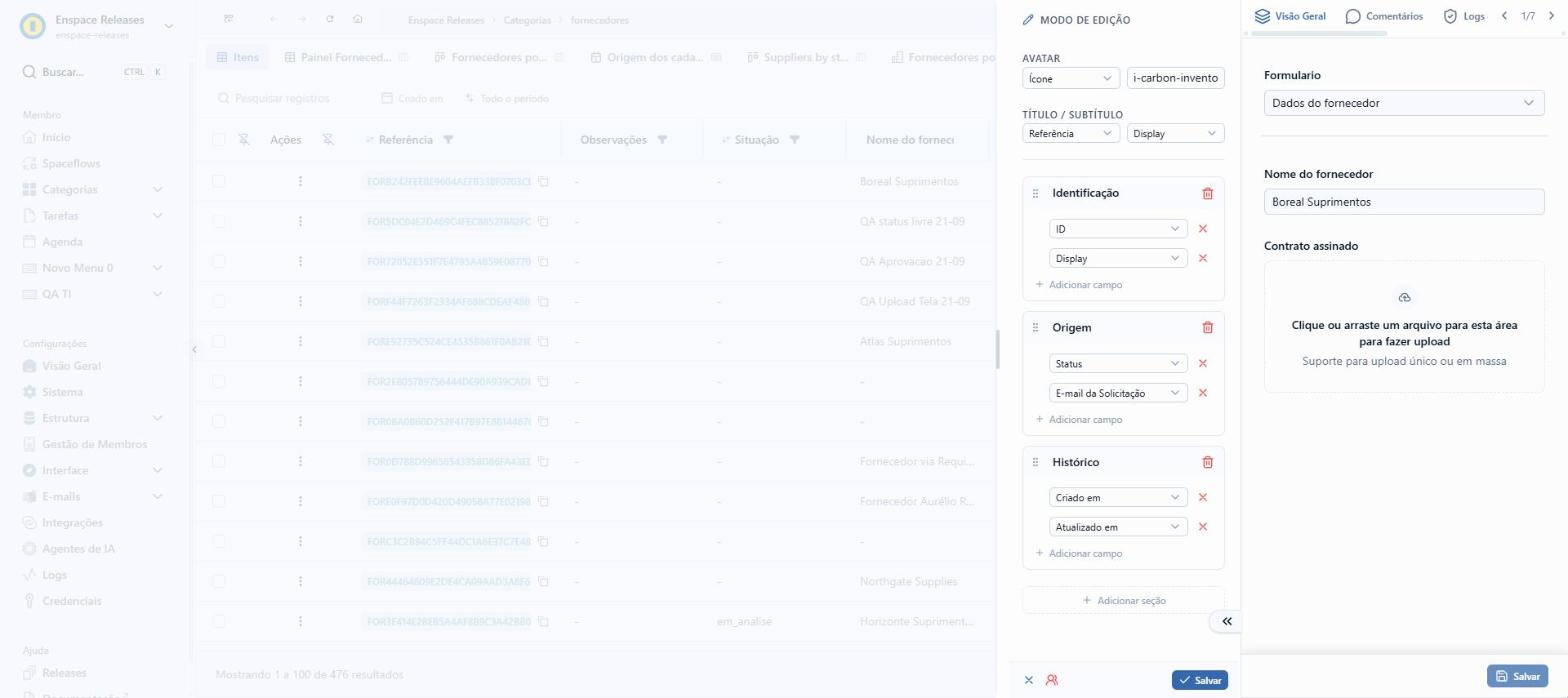The width and height of the screenshot is (1568, 698).
Task: Open the Suppliers by st... tab
Action: (x=804, y=57)
